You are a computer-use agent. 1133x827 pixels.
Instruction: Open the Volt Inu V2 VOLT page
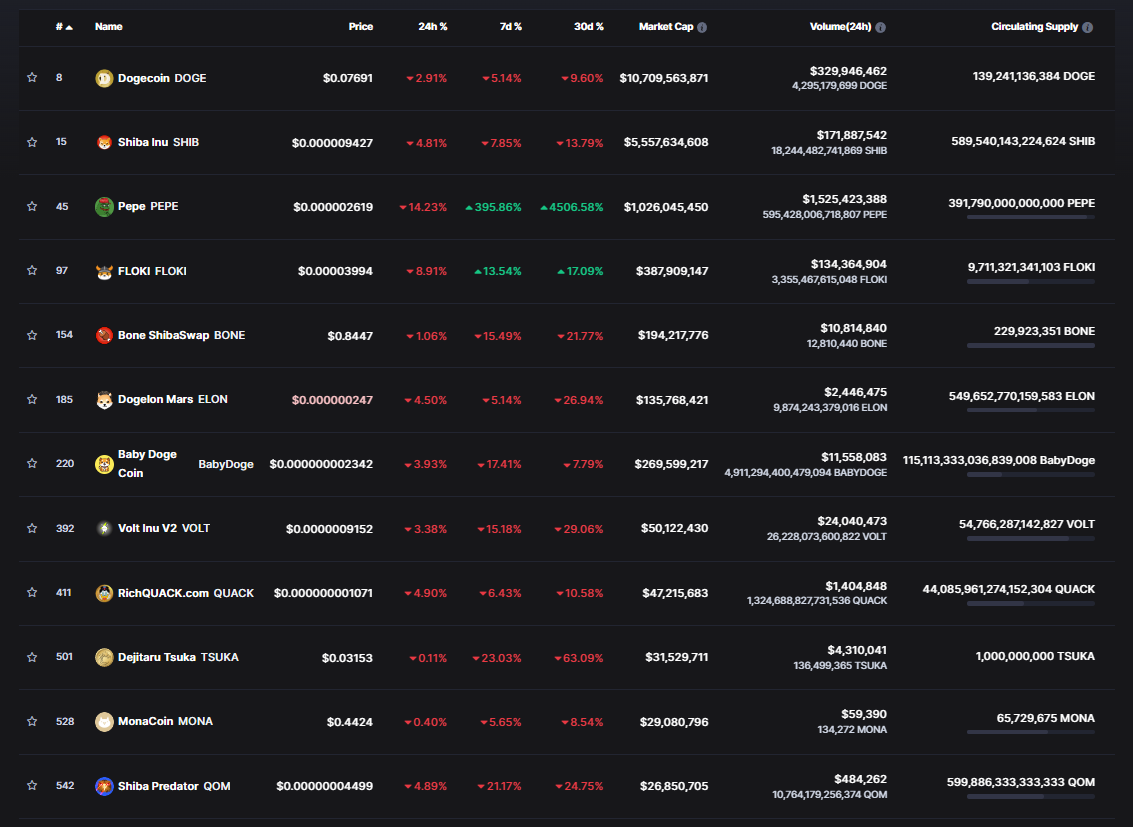point(164,528)
